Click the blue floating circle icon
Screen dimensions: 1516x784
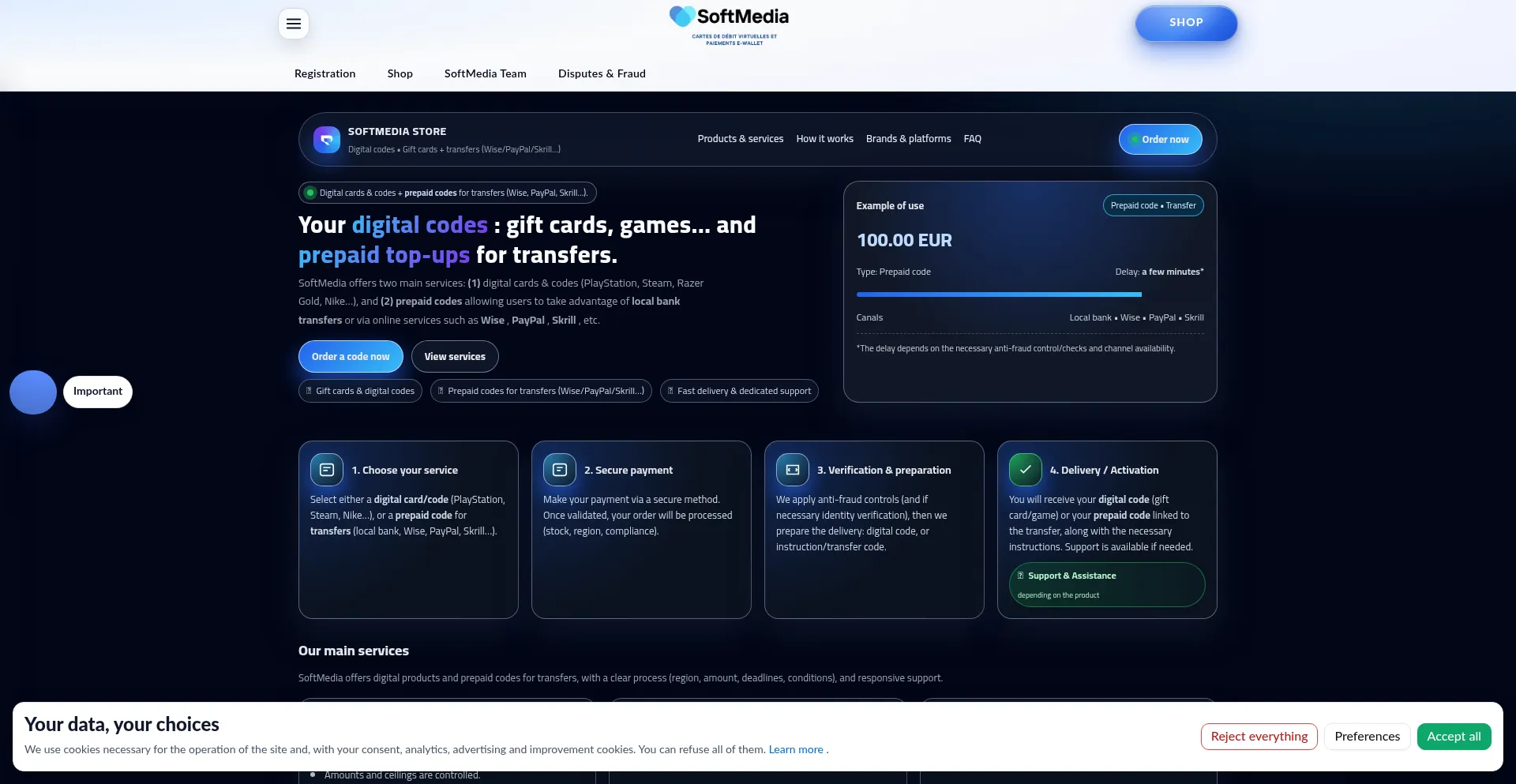click(x=33, y=392)
